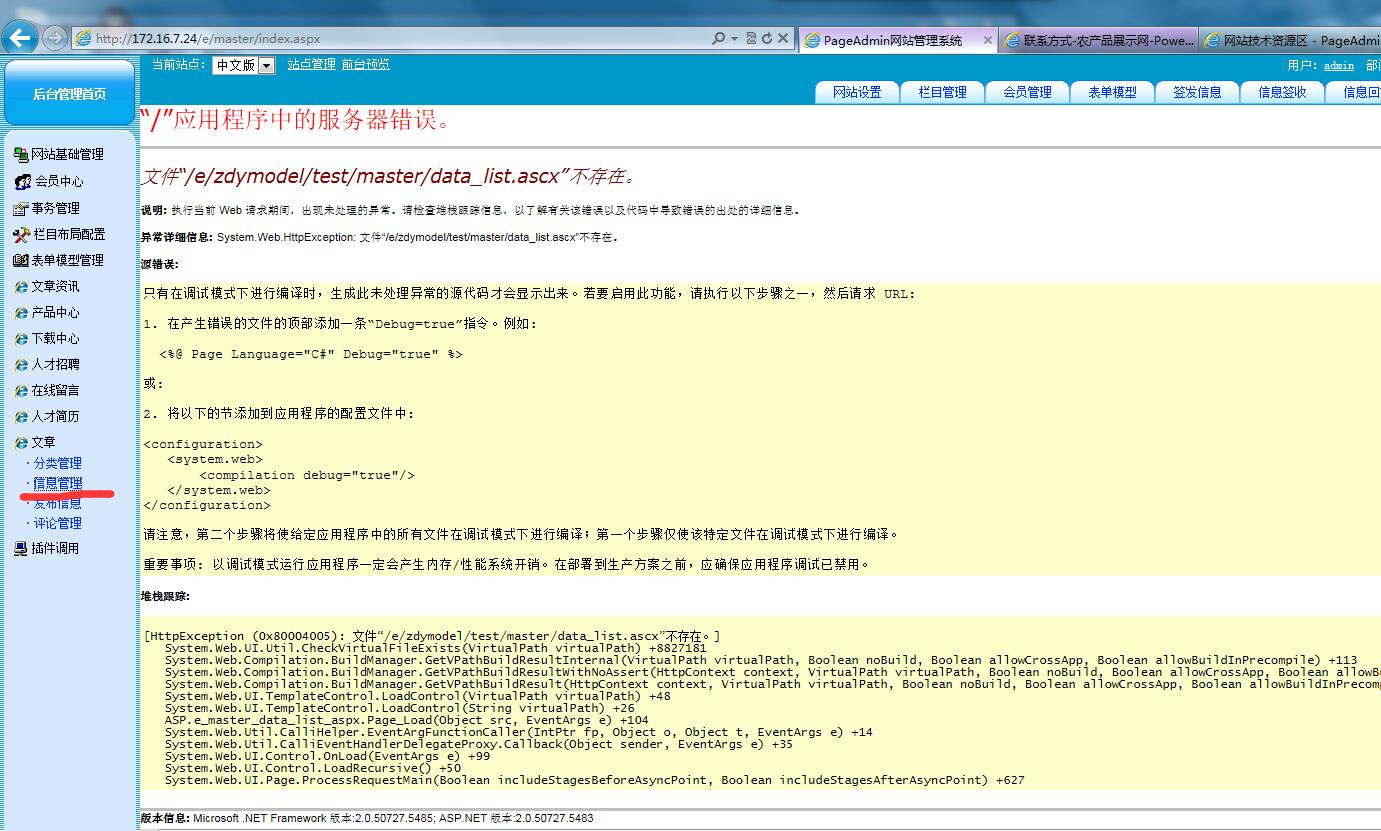Open 会员中心 in the sidebar
This screenshot has height=831, width=1381.
(59, 181)
